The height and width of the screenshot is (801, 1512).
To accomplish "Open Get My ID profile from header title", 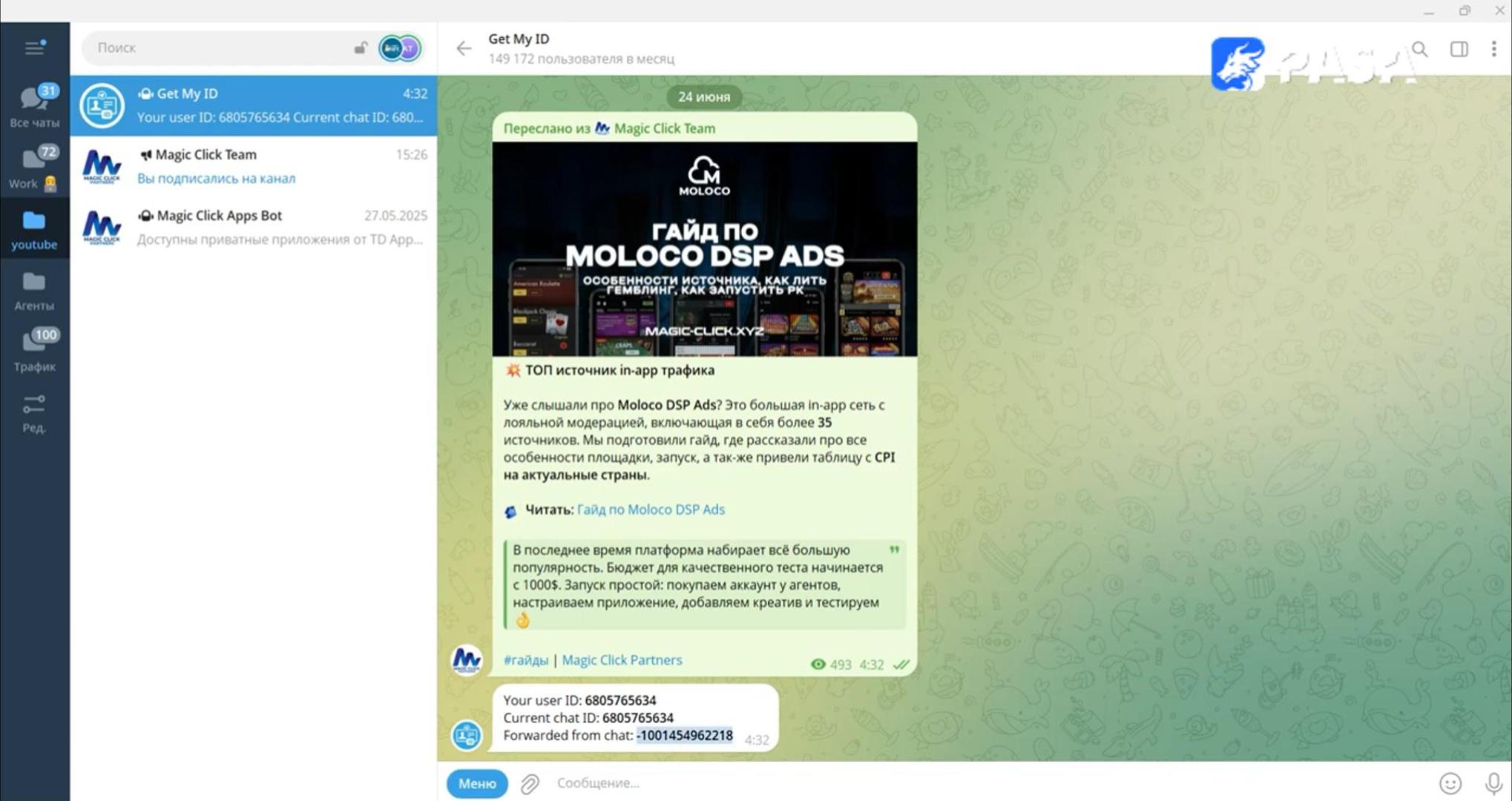I will tap(519, 39).
